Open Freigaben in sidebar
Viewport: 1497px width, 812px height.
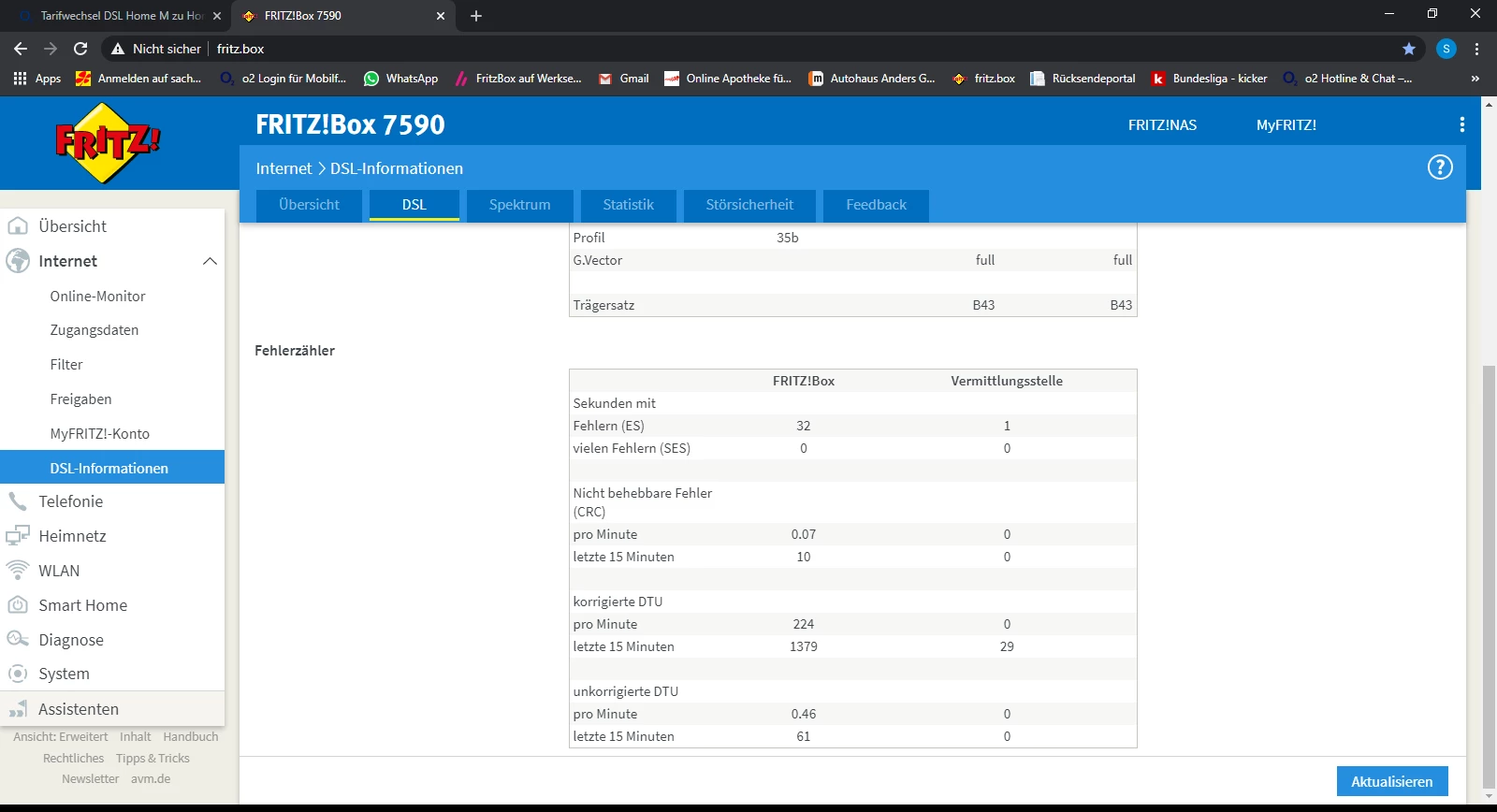point(80,399)
